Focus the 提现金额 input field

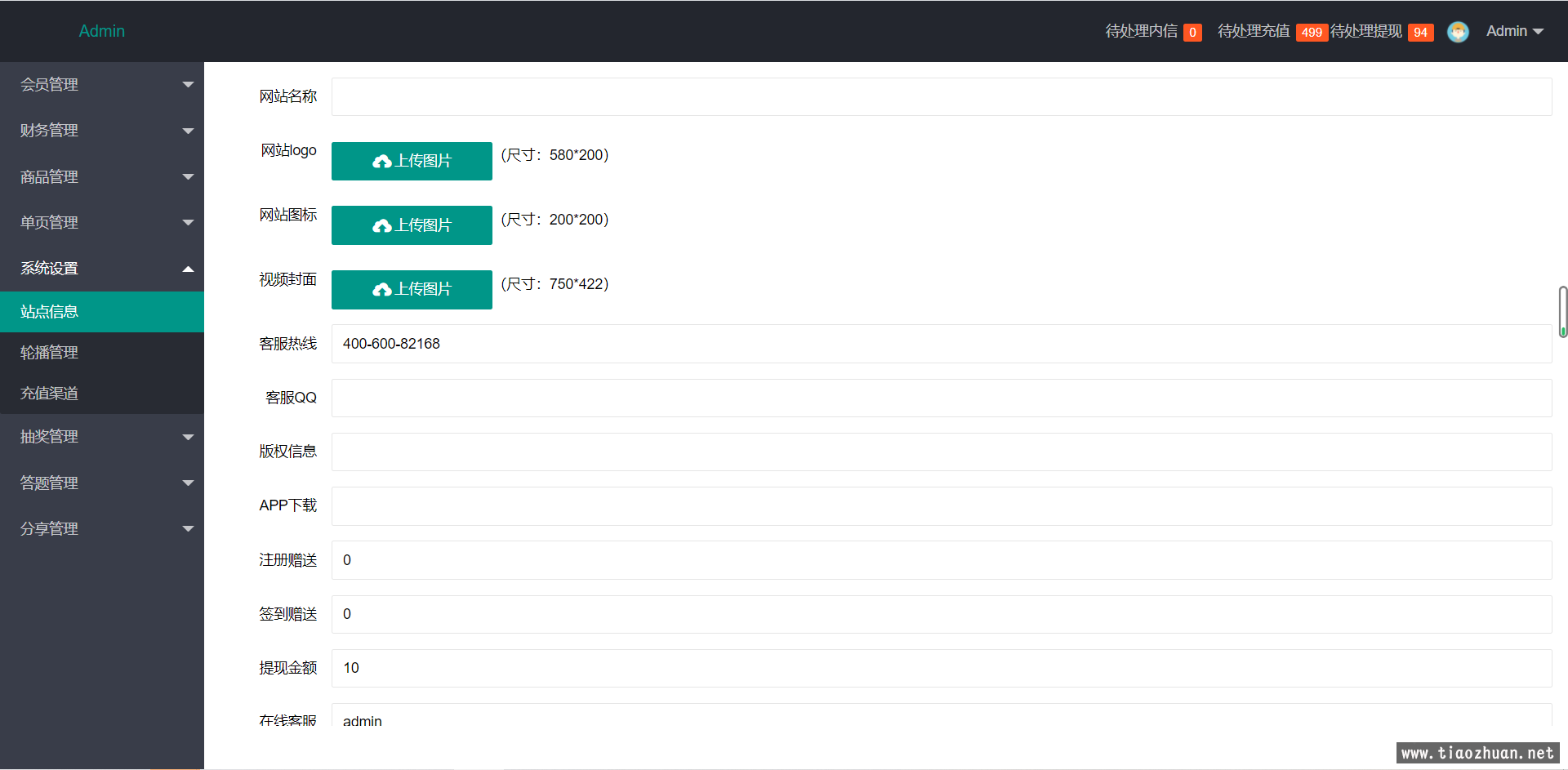click(942, 668)
